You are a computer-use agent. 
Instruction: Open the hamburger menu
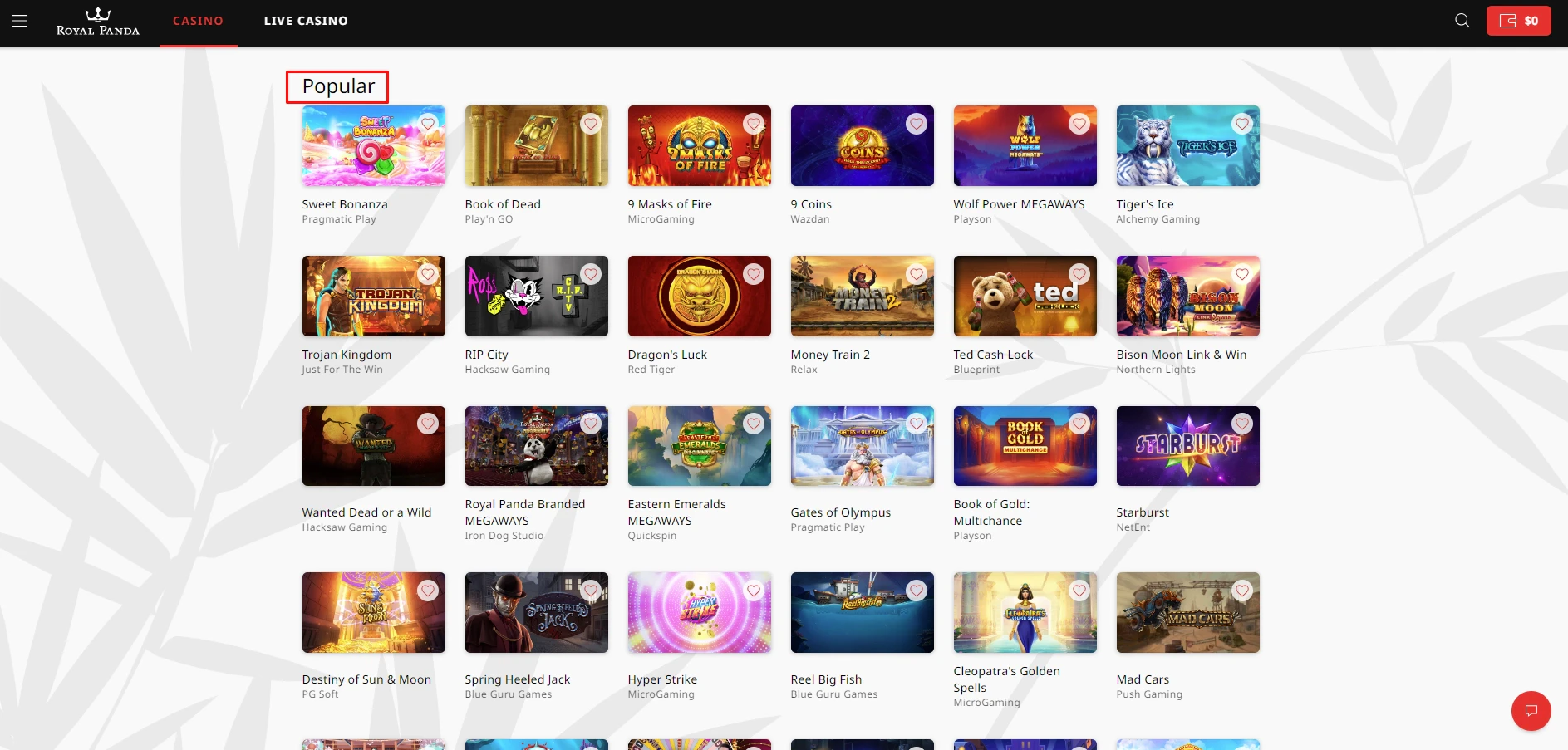coord(20,21)
